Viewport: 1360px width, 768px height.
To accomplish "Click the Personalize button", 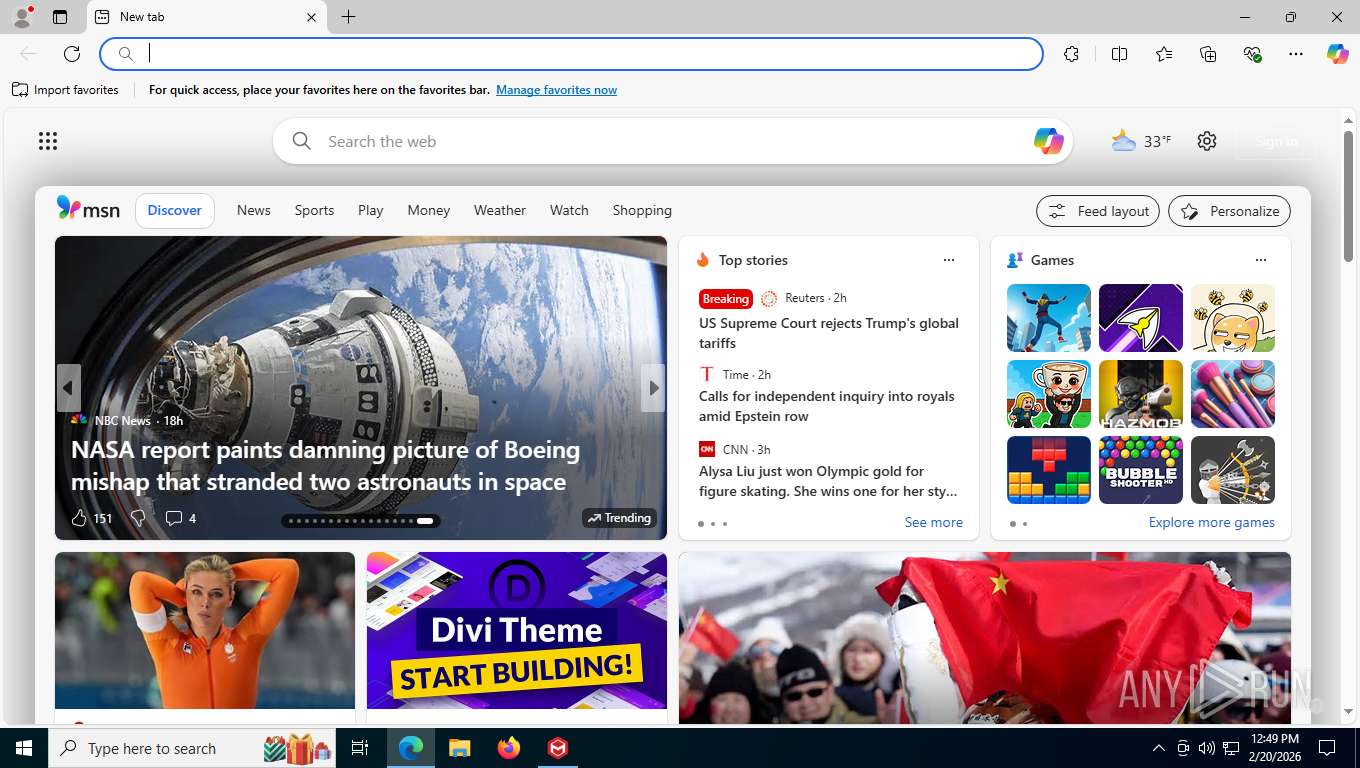I will [1229, 211].
